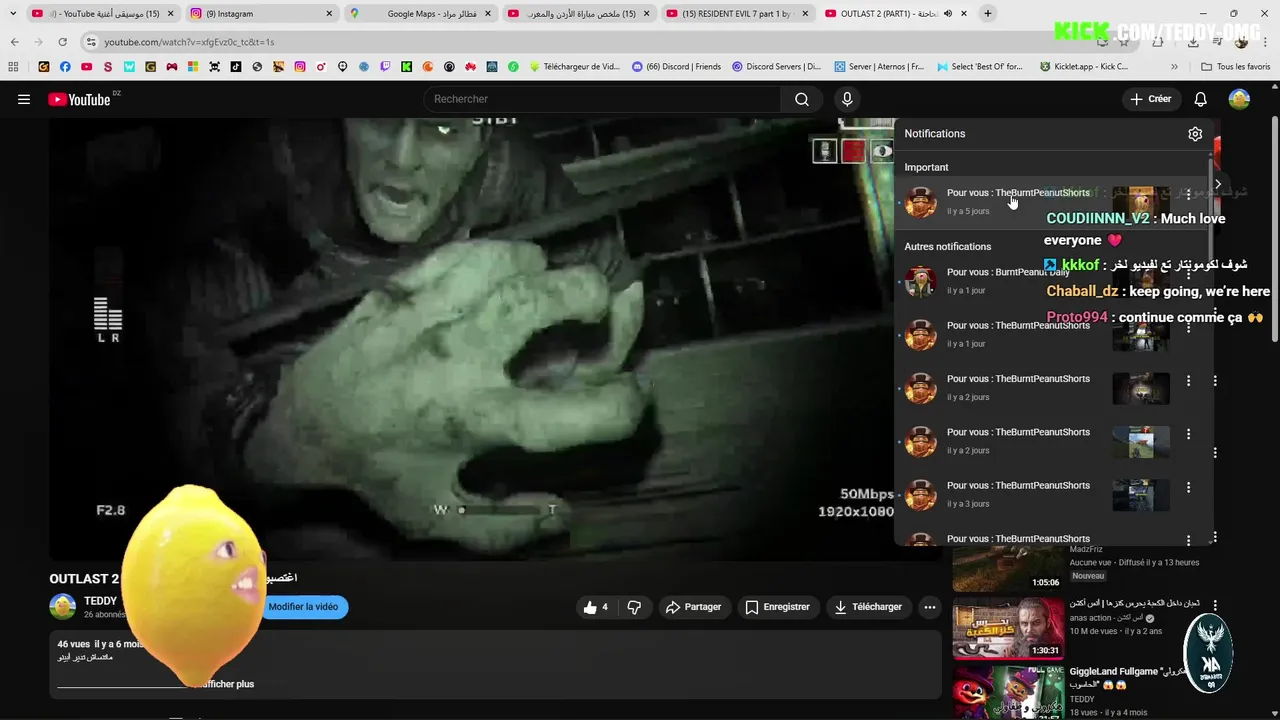Open the BurntPeanut Daily notification
Viewport: 1280px width, 720px height.
1053,281
